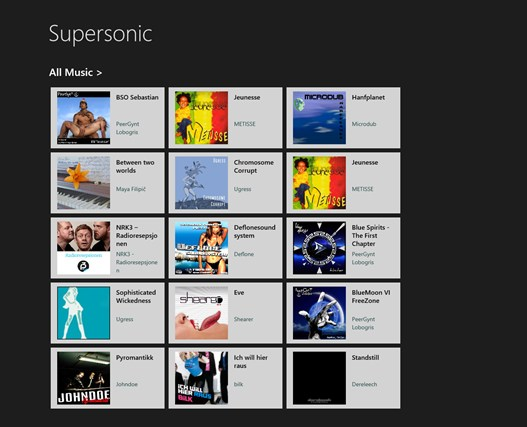Open Blue Spirits - The First Chapter cover
The width and height of the screenshot is (527, 427).
(x=319, y=248)
